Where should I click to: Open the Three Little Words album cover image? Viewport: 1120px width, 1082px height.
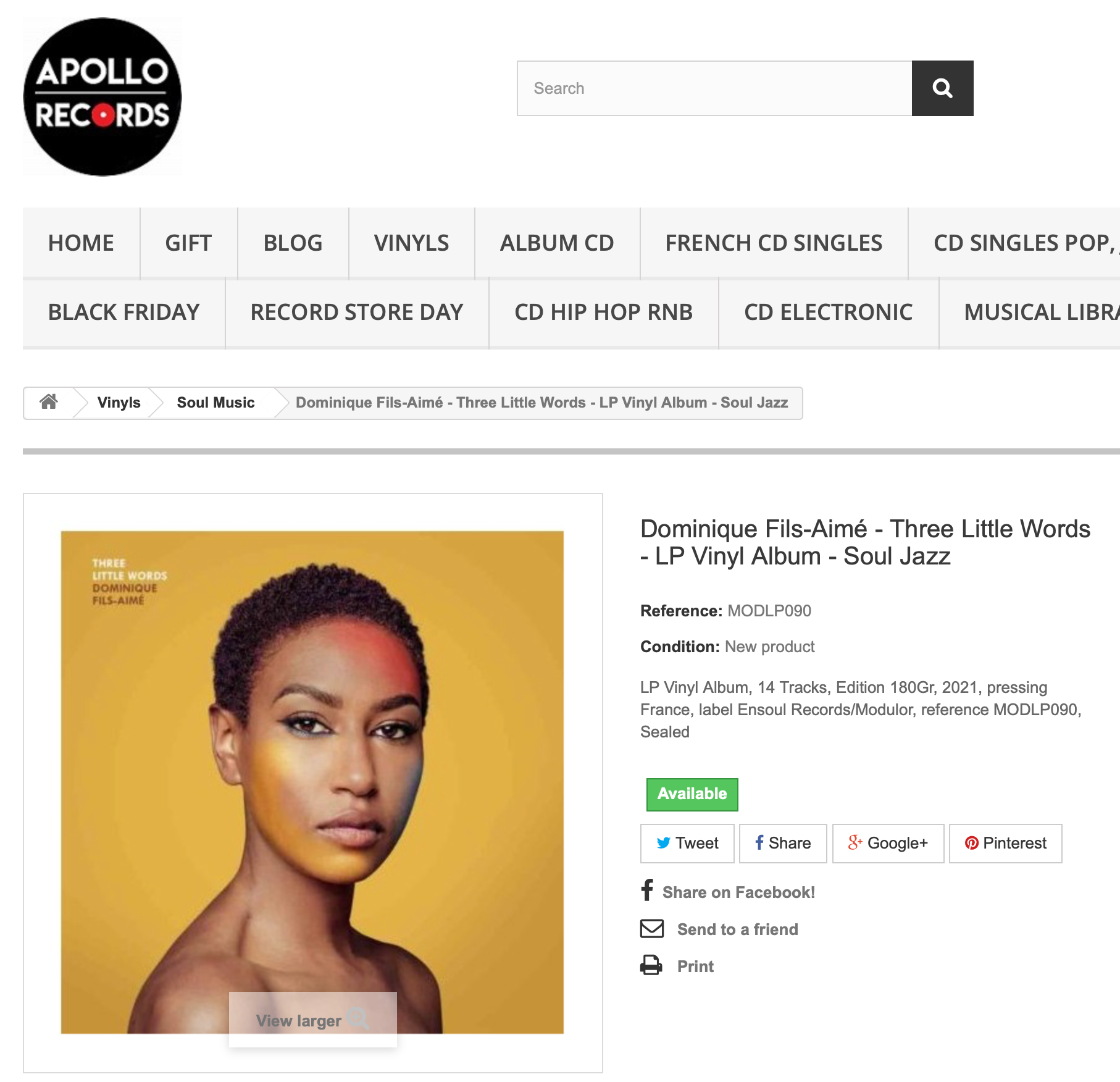pyautogui.click(x=312, y=782)
